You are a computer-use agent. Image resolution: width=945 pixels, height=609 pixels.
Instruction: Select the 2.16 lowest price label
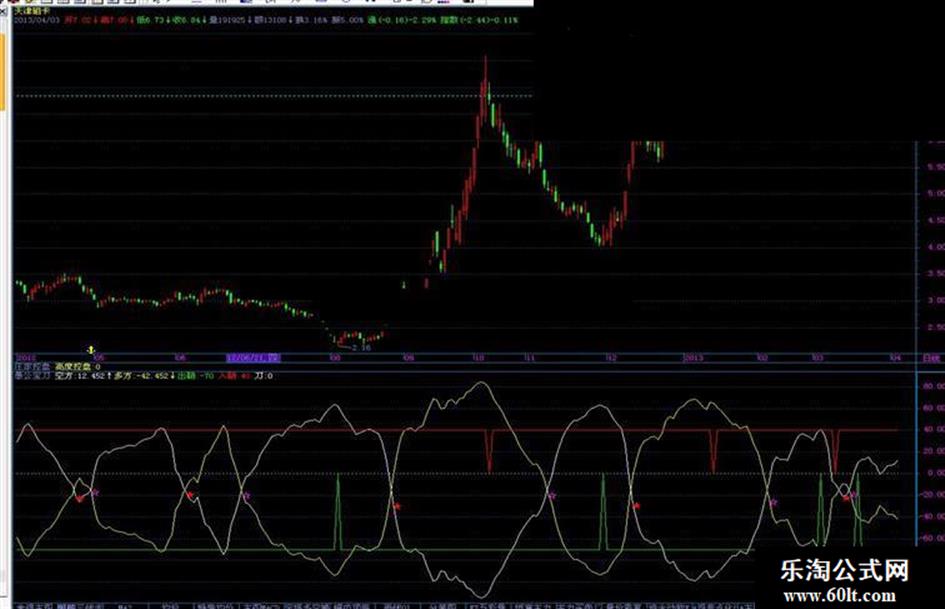[x=361, y=348]
